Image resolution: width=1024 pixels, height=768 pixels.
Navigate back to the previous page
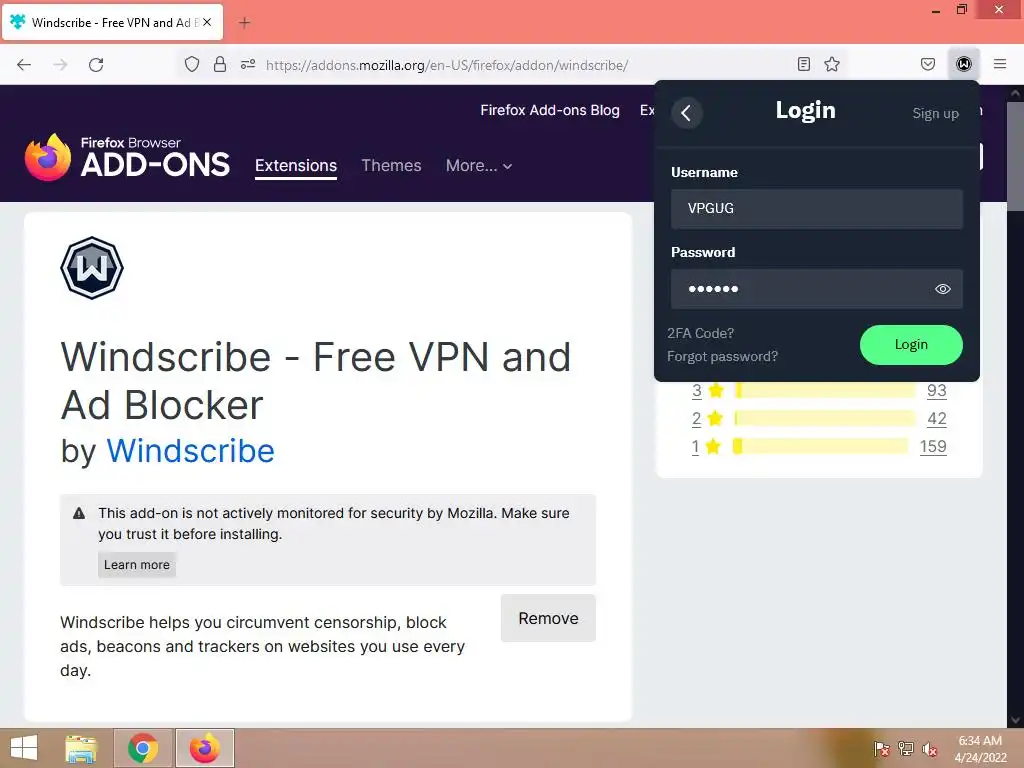pyautogui.click(x=24, y=64)
